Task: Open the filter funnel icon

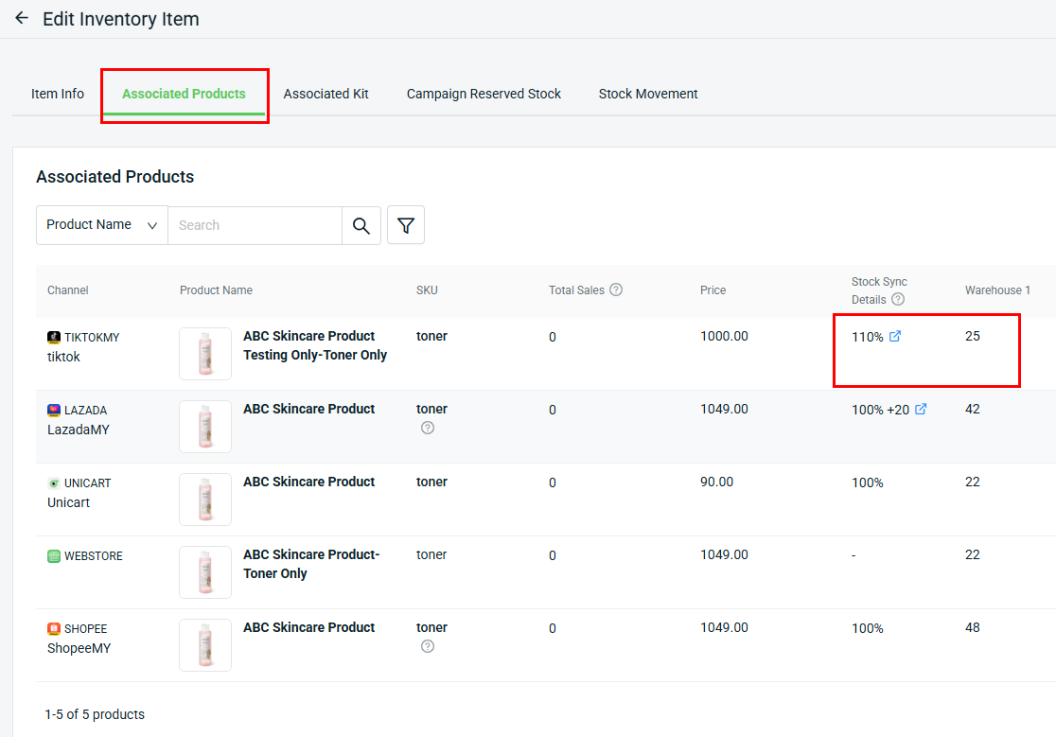Action: (406, 226)
